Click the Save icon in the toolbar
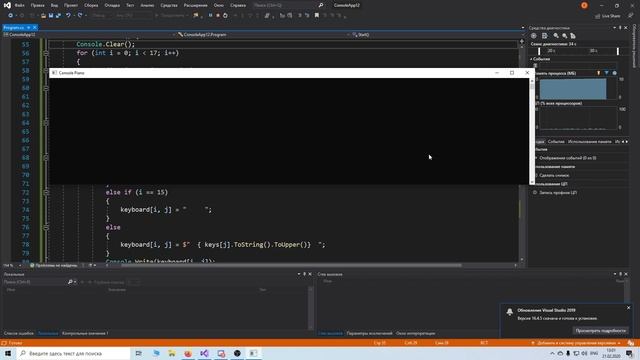 (51, 16)
